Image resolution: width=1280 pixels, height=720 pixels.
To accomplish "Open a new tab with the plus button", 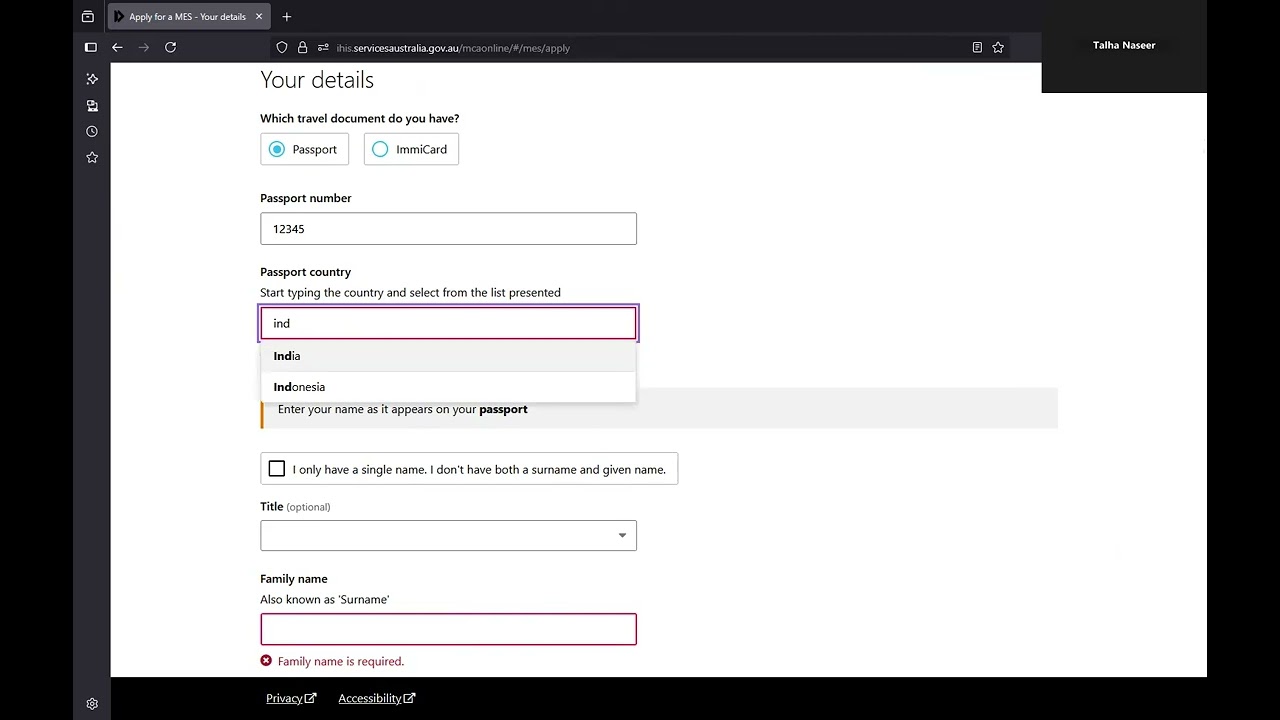I will click(287, 17).
